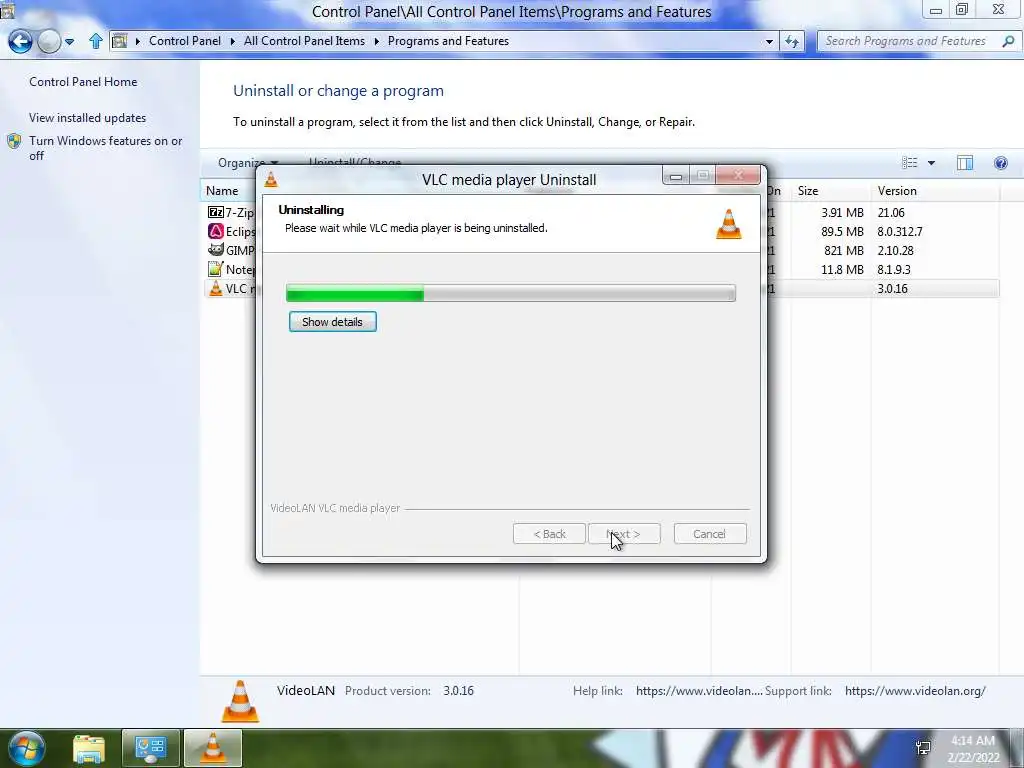The height and width of the screenshot is (768, 1024).
Task: Select the VLC program icon in list
Action: pyautogui.click(x=216, y=288)
